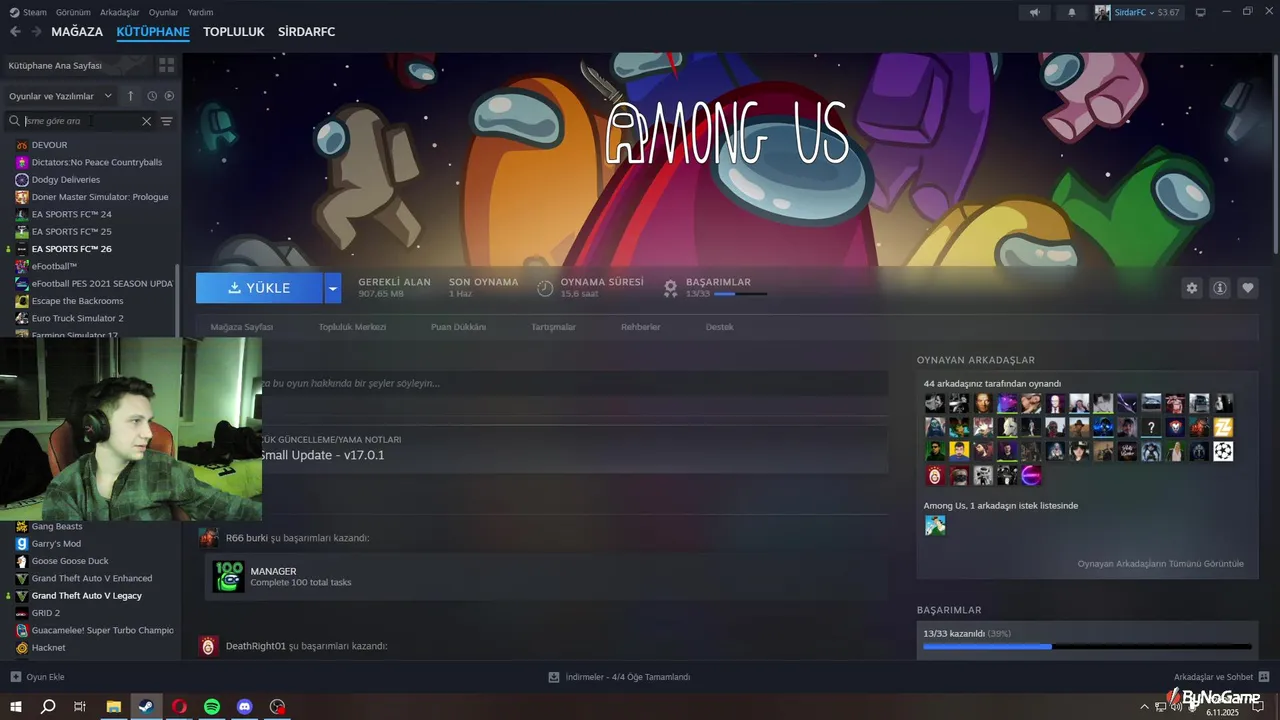Screen dimensions: 1280x720
Task: Switch library to grid collections view
Action: [x=166, y=65]
